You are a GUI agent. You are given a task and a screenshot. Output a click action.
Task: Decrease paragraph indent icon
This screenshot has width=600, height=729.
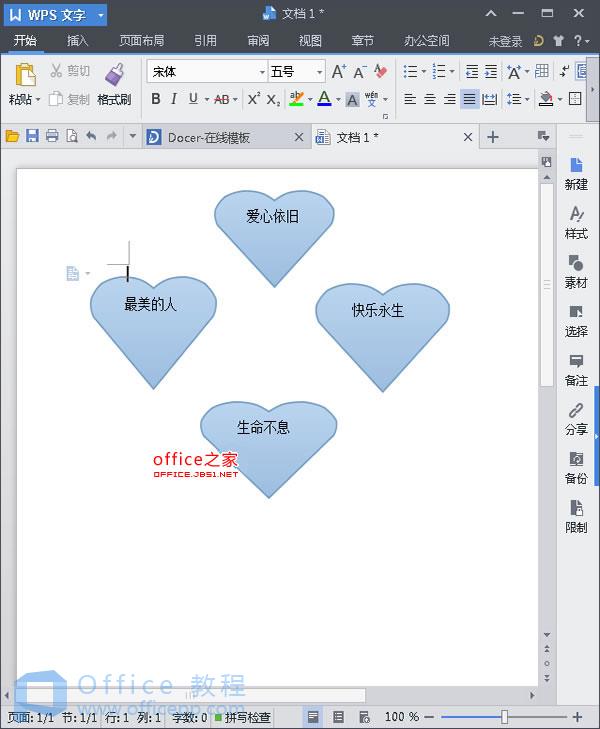tap(472, 72)
